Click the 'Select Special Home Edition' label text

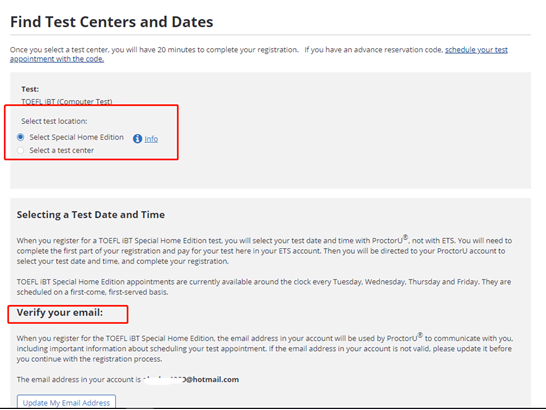[77, 137]
